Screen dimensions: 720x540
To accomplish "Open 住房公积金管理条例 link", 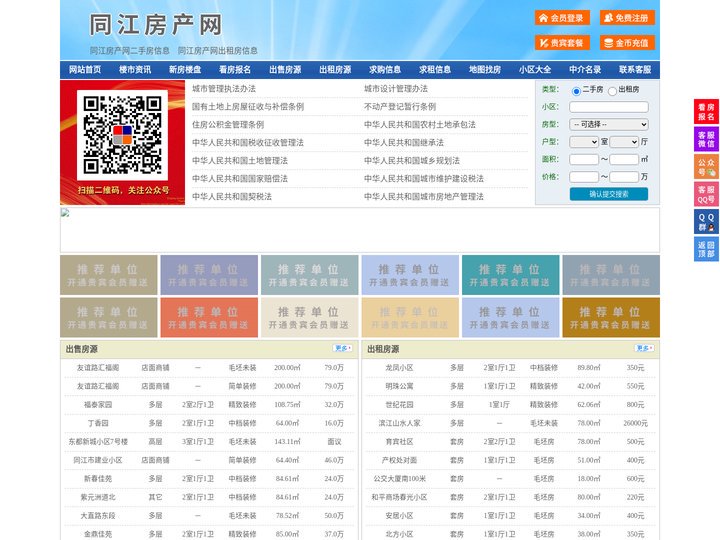I will point(228,124).
